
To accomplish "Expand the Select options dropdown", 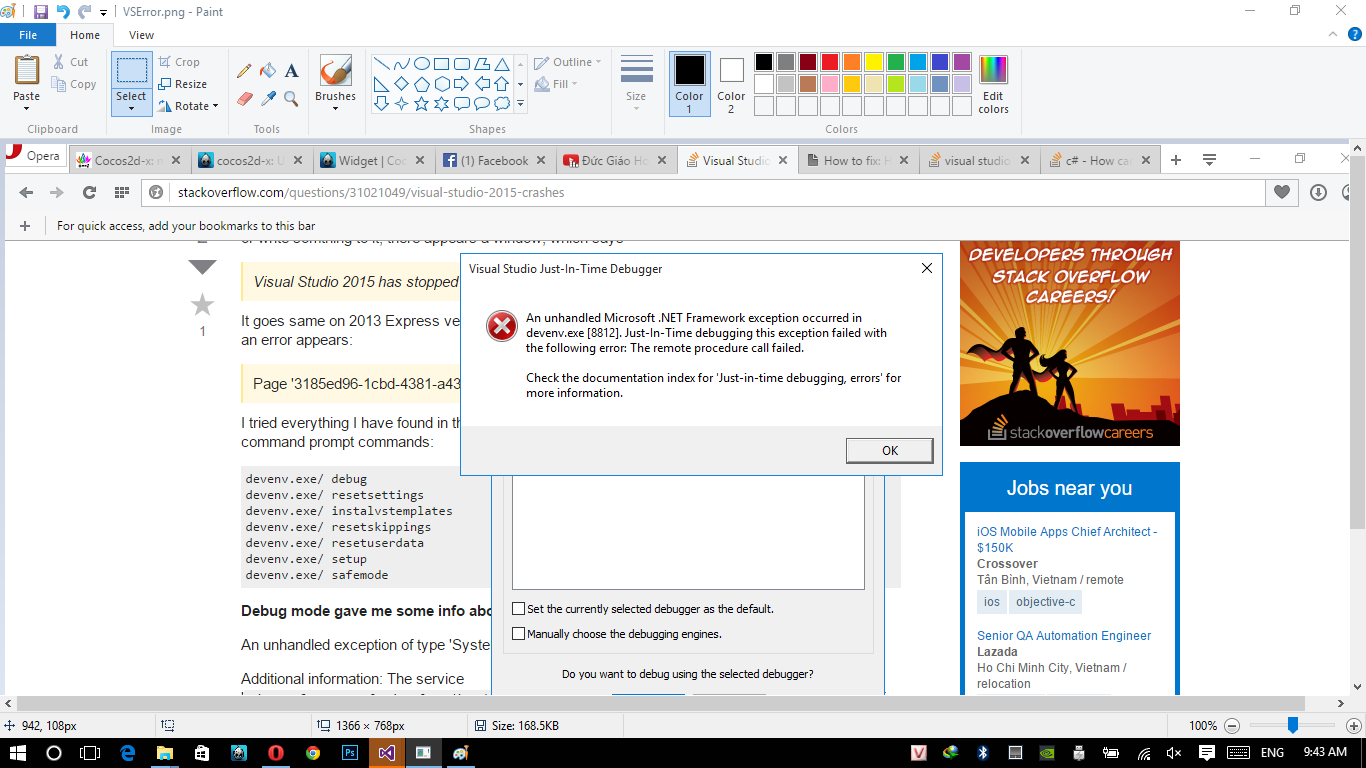I will 131,108.
